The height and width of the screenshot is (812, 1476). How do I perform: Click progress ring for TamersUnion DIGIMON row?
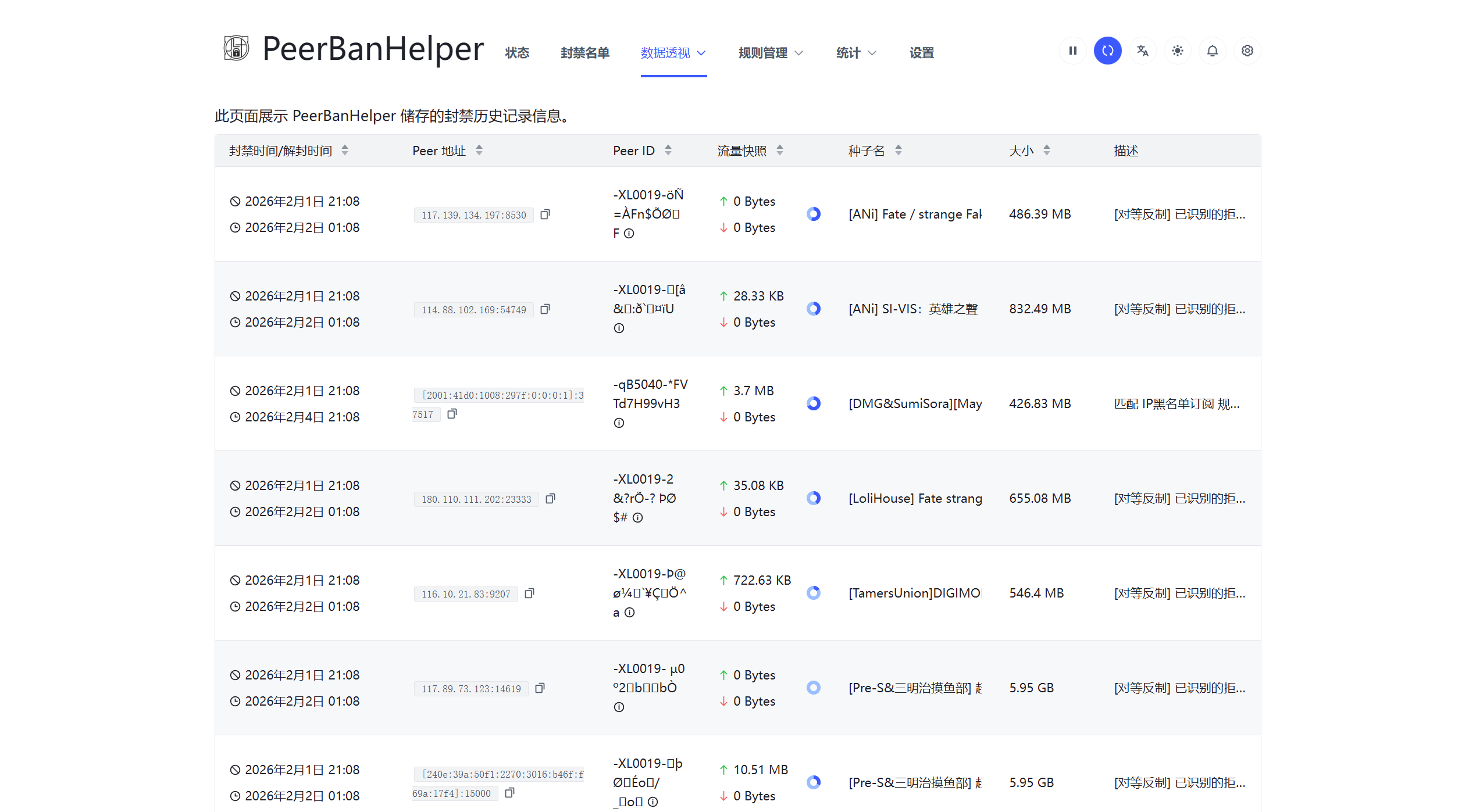[x=813, y=593]
